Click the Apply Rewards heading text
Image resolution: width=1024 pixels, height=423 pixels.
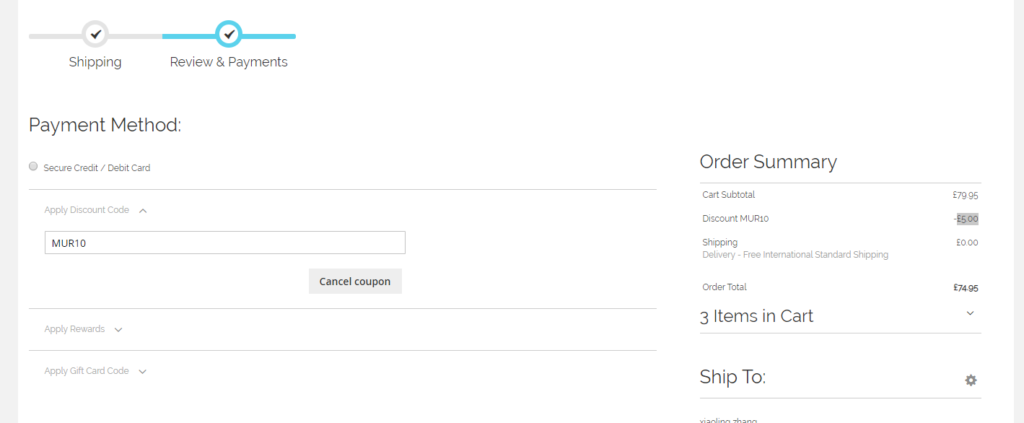click(x=74, y=329)
